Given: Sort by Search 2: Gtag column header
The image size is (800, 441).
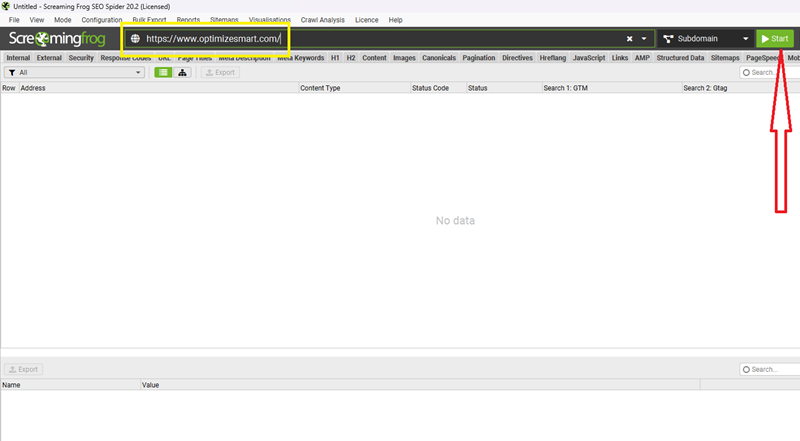Looking at the screenshot, I should click(741, 88).
